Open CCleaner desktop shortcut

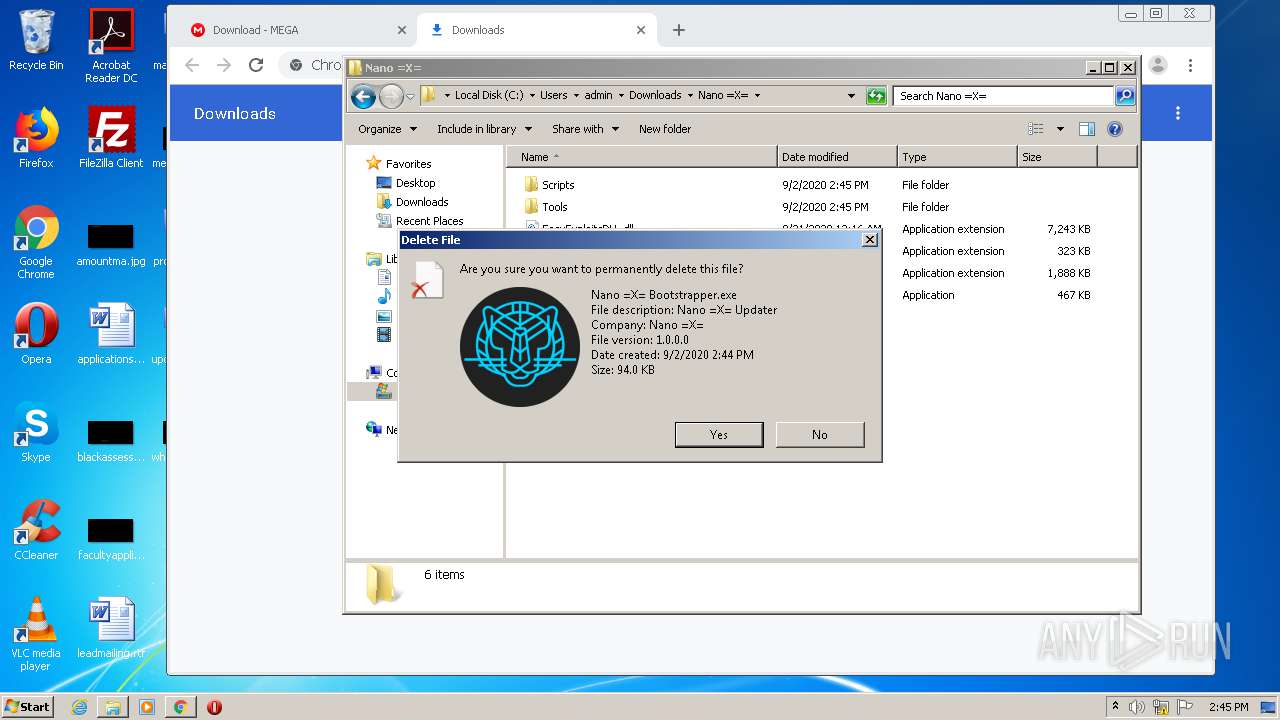36,530
